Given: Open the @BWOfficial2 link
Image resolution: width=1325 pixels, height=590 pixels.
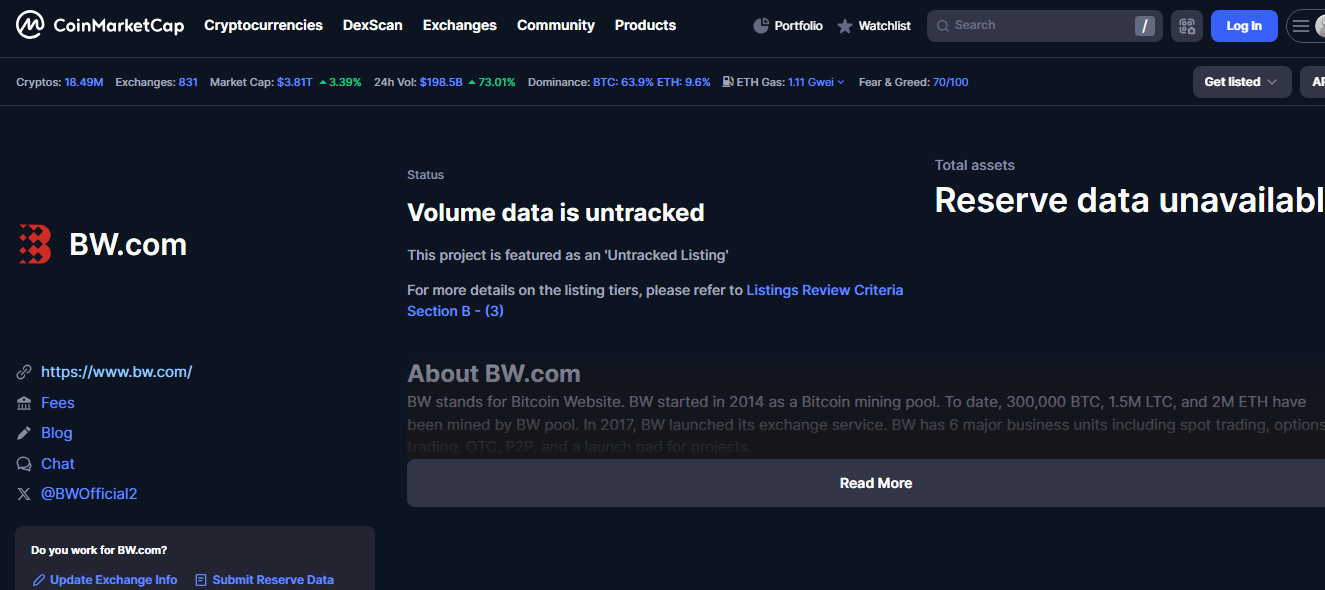Looking at the screenshot, I should click(89, 494).
